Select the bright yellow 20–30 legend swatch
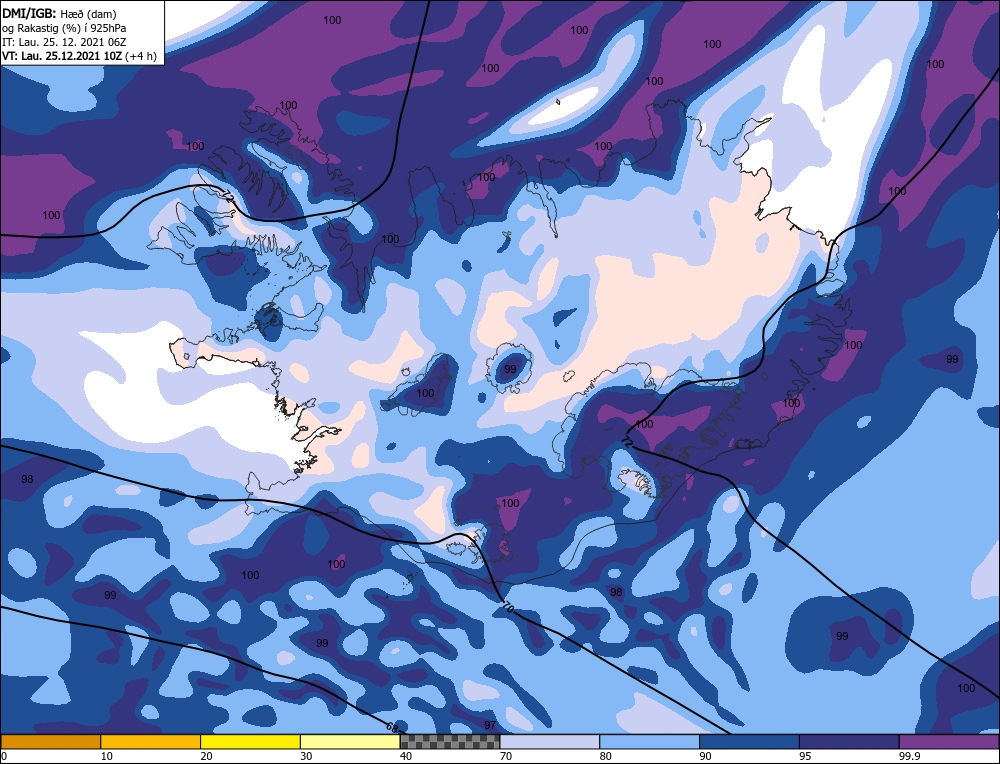Viewport: 1000px width, 764px height. [250, 741]
